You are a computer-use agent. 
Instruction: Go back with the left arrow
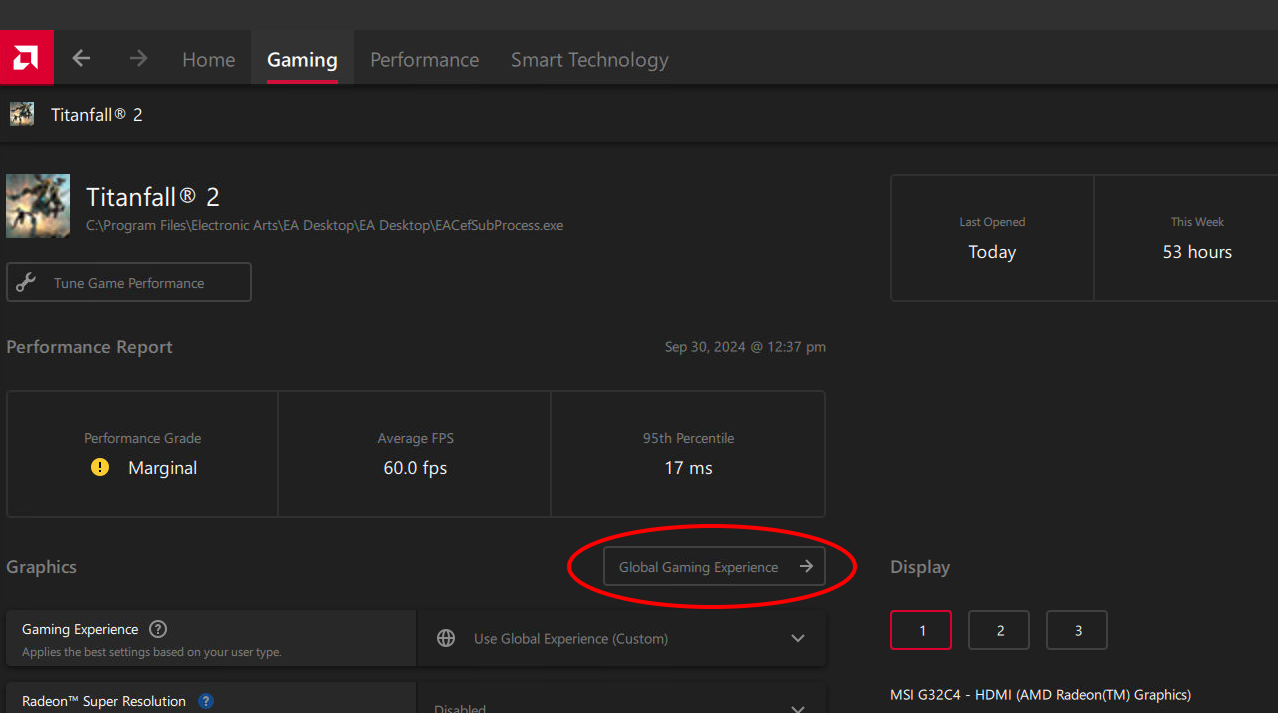81,59
